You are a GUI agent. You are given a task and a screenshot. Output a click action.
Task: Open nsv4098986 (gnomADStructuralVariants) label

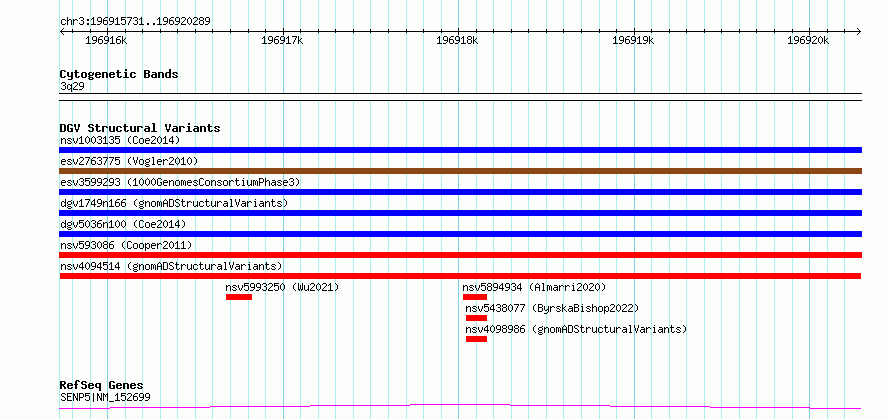[x=576, y=329]
